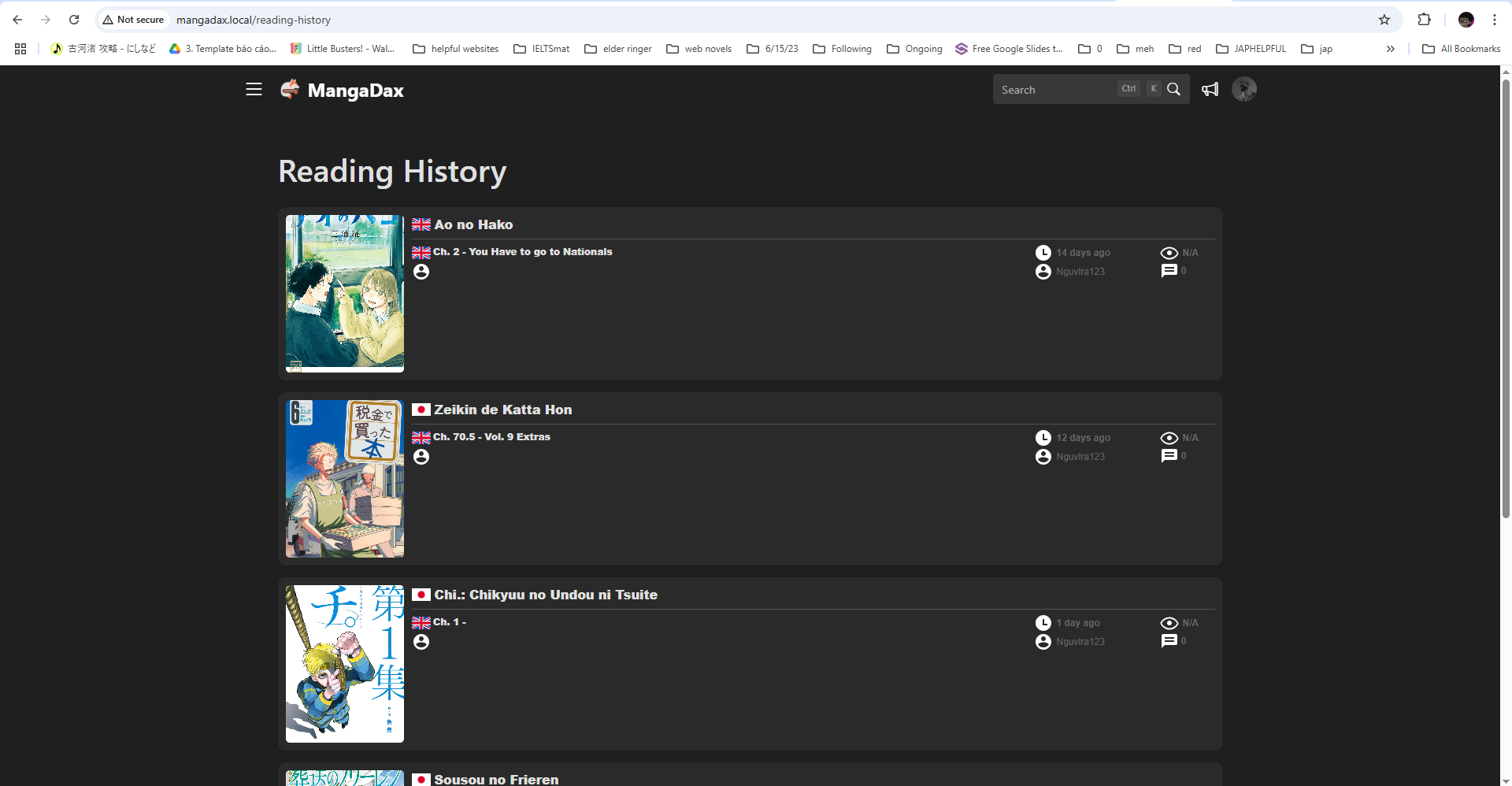
Task: Open Zeikin de Katta Hon title
Action: tap(503, 410)
